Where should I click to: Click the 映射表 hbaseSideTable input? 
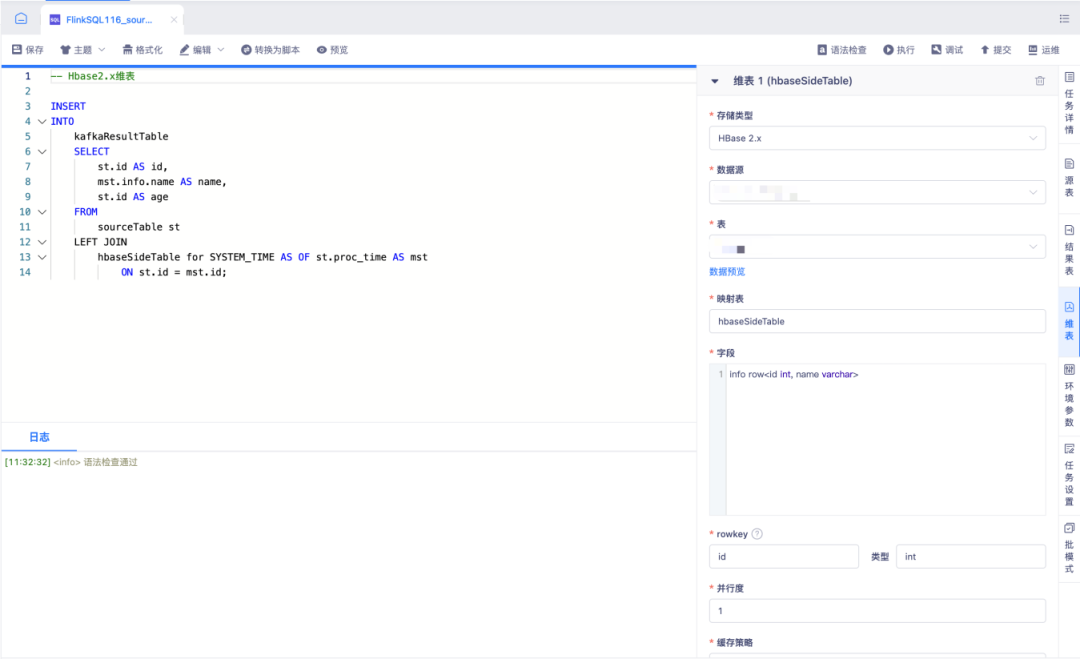point(878,322)
